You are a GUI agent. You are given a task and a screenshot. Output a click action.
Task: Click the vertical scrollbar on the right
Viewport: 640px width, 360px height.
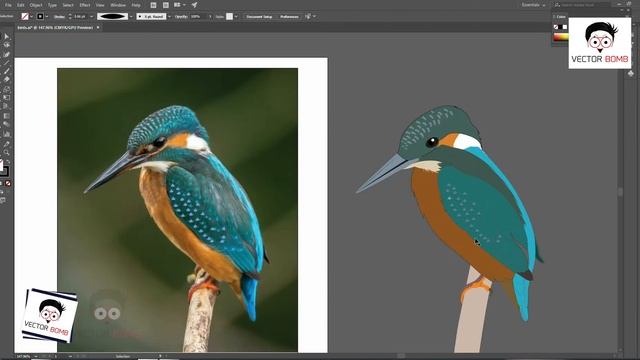621,192
